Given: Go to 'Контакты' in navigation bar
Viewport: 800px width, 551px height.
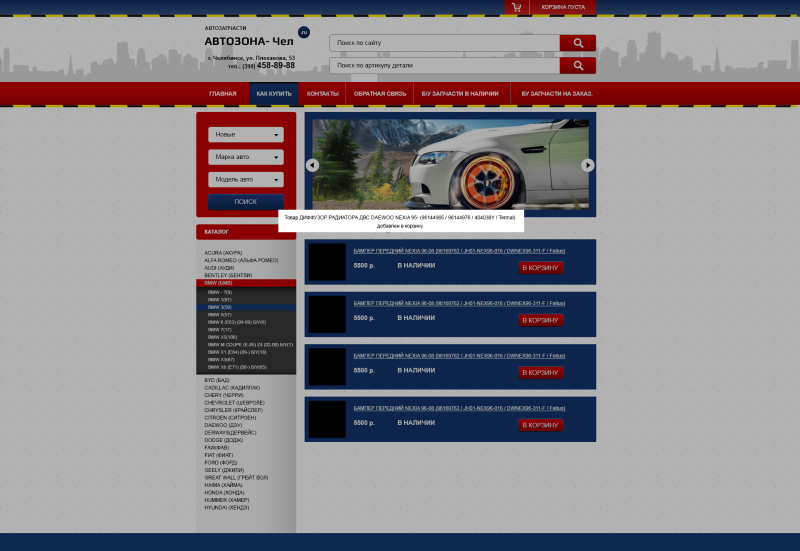Looking at the screenshot, I should click(322, 93).
